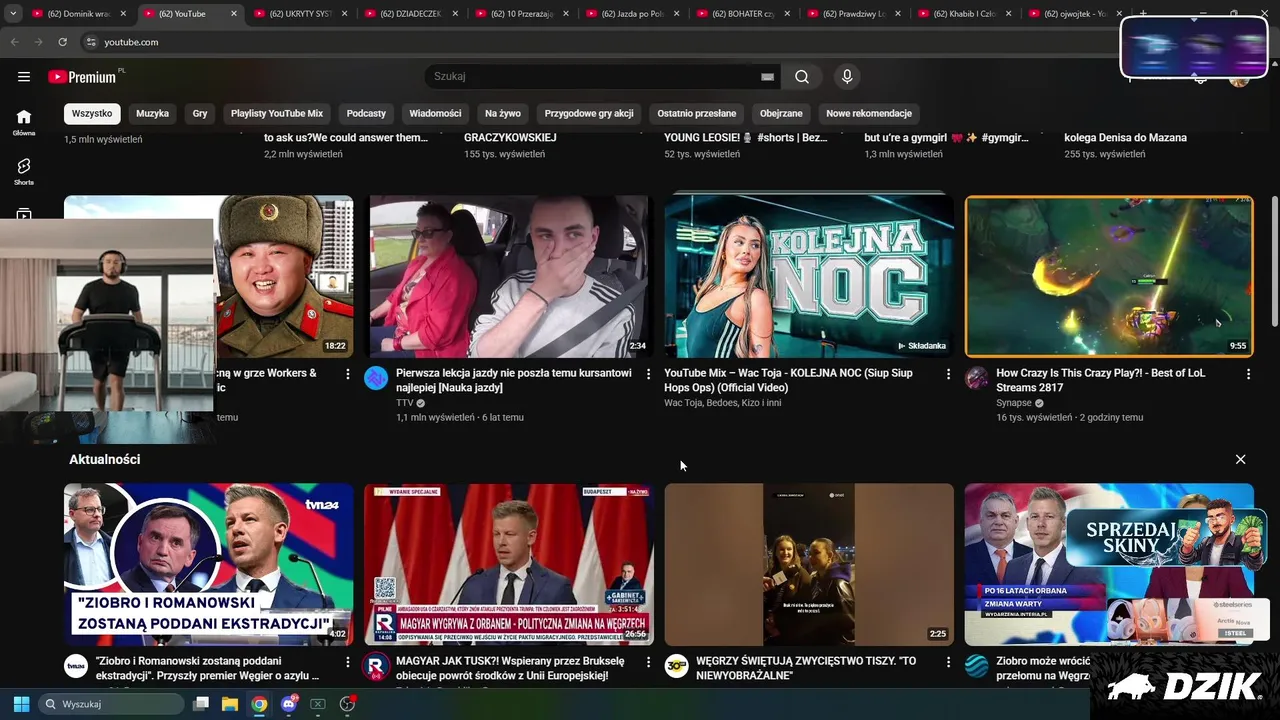
Task: Open Shorts from the sidebar
Action: tap(24, 171)
